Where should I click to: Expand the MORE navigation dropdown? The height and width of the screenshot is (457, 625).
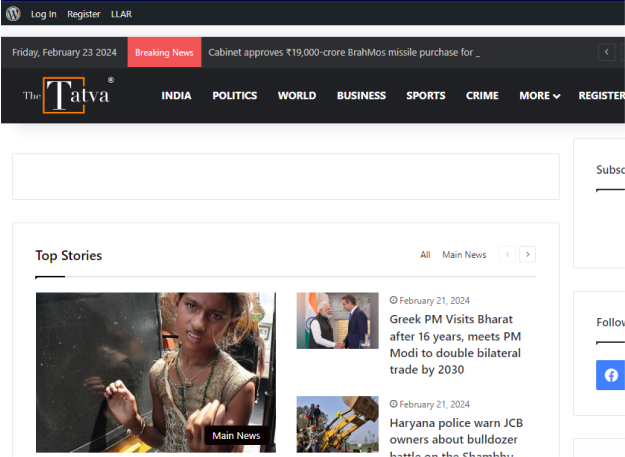539,96
